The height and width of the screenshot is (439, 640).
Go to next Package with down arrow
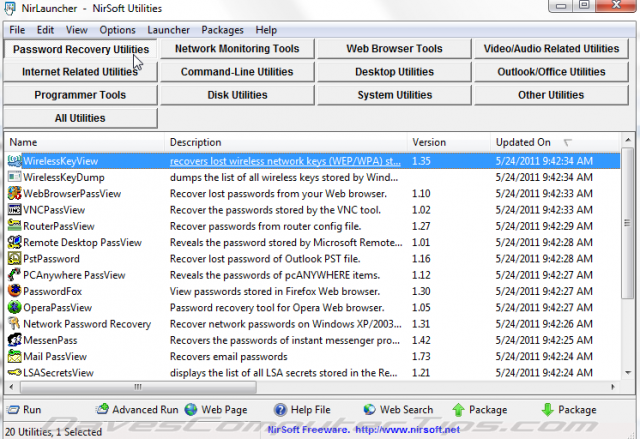[569, 409]
